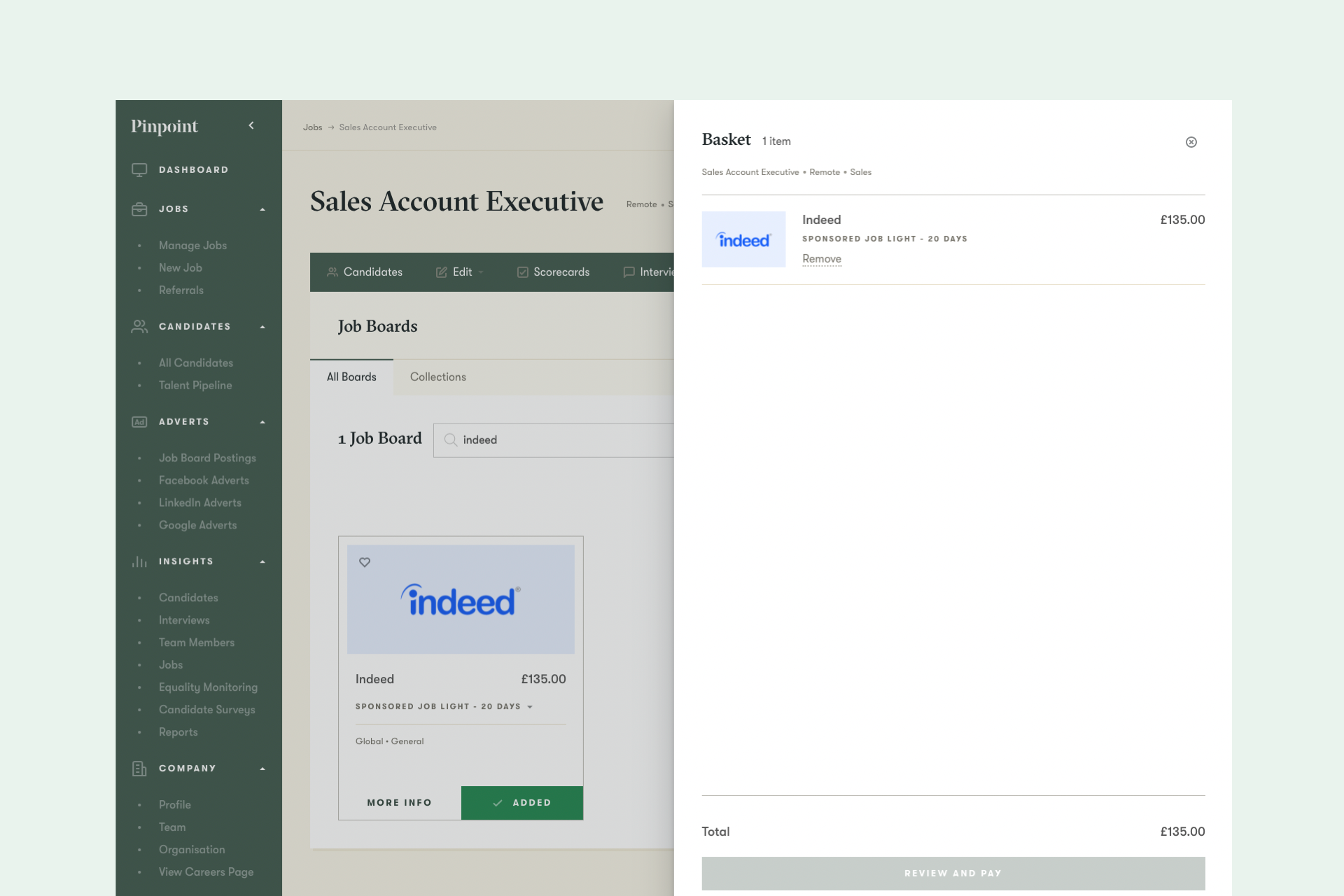Click the Company building icon
Image resolution: width=1344 pixels, height=896 pixels.
[x=139, y=769]
